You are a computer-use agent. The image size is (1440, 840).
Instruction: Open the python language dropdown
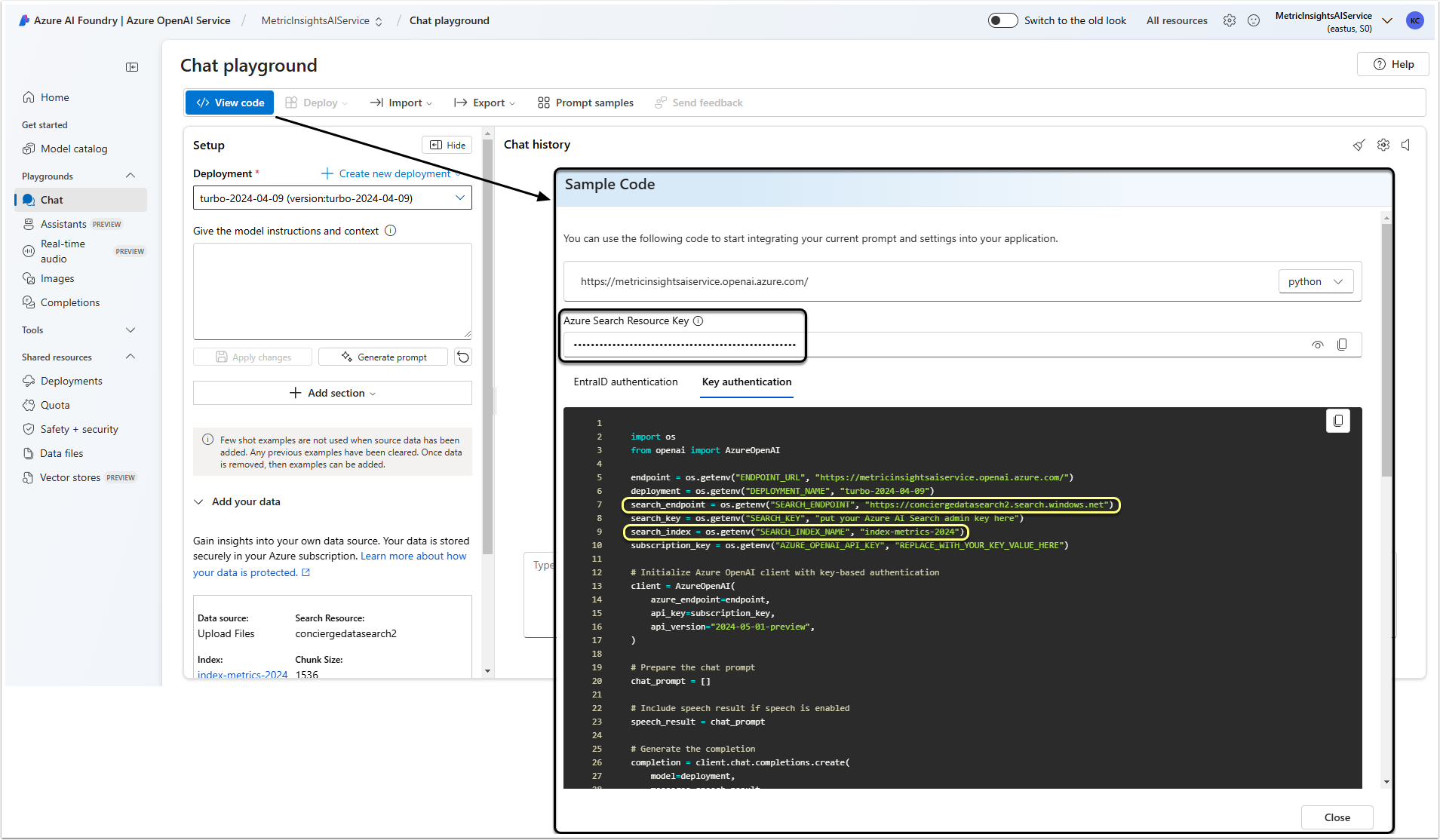[1316, 281]
